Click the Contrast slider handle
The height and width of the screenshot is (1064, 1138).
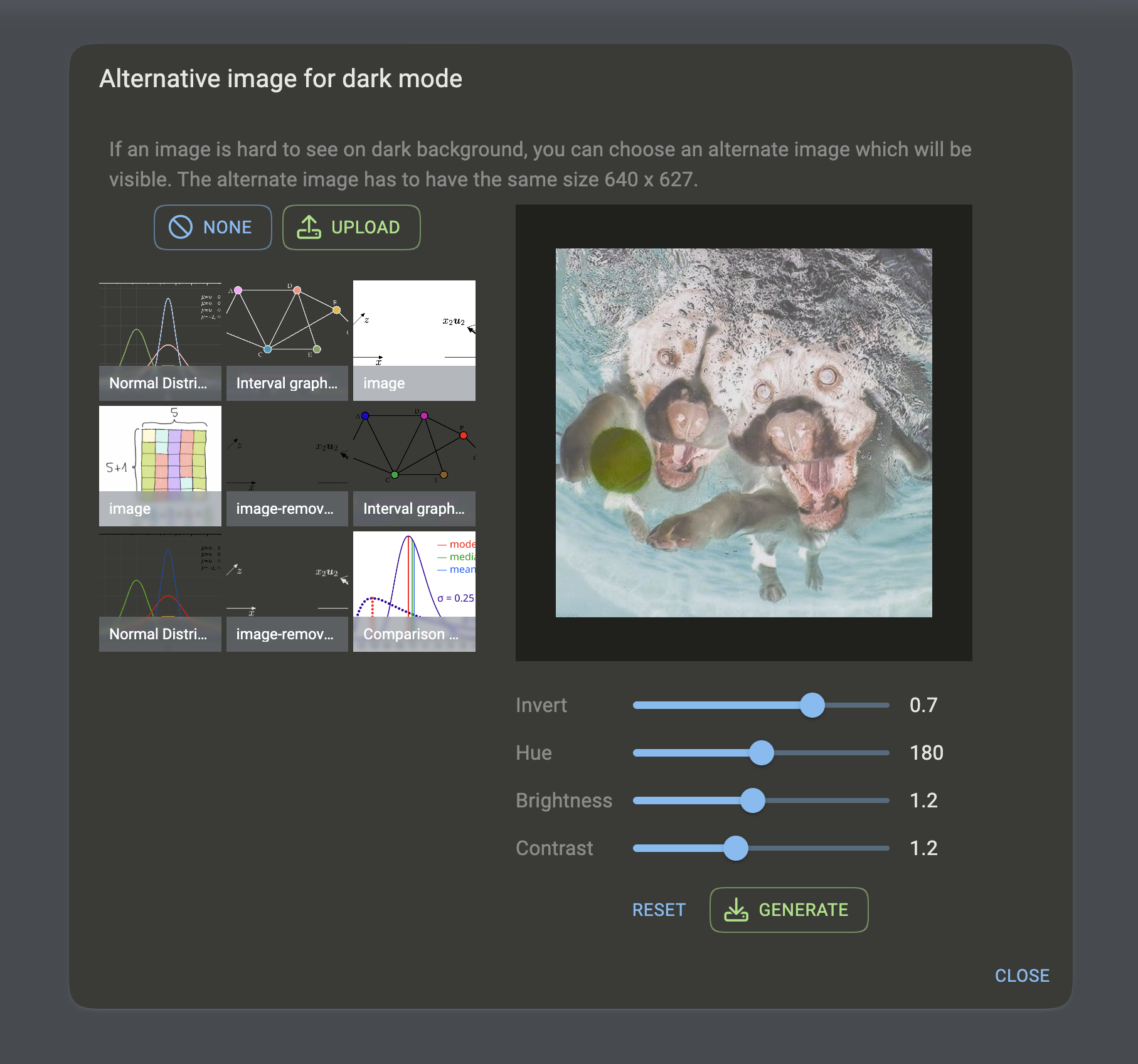point(736,848)
